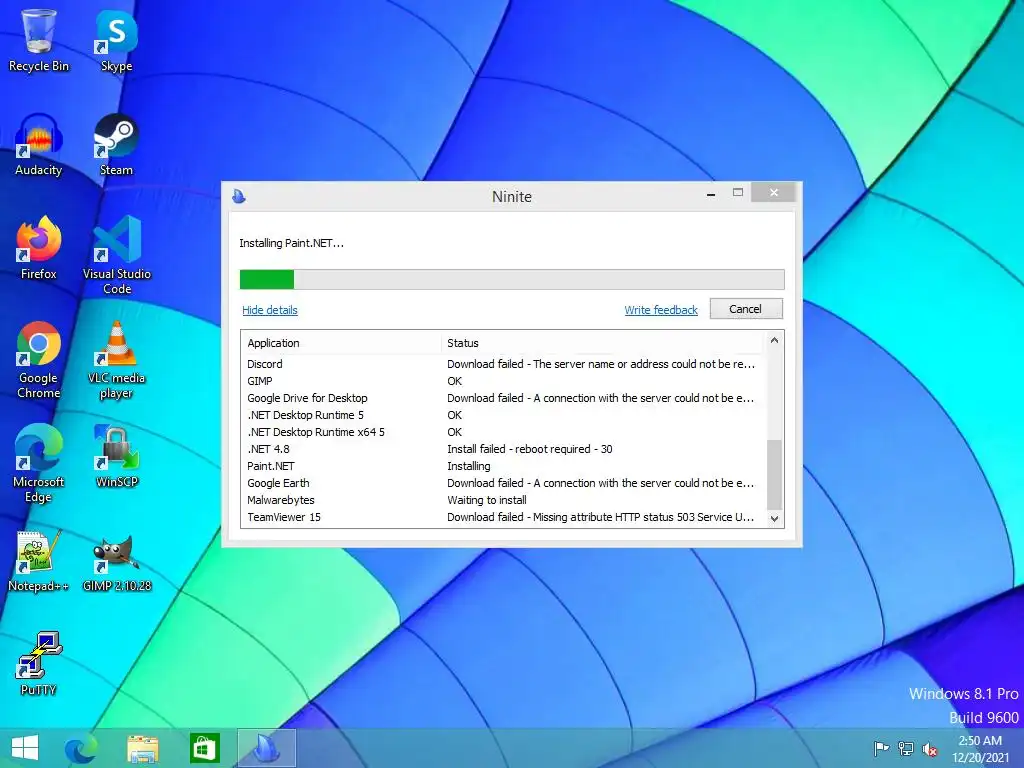Image resolution: width=1024 pixels, height=768 pixels.
Task: Select the .NET Desktop Runtime 5 row
Action: (x=503, y=415)
